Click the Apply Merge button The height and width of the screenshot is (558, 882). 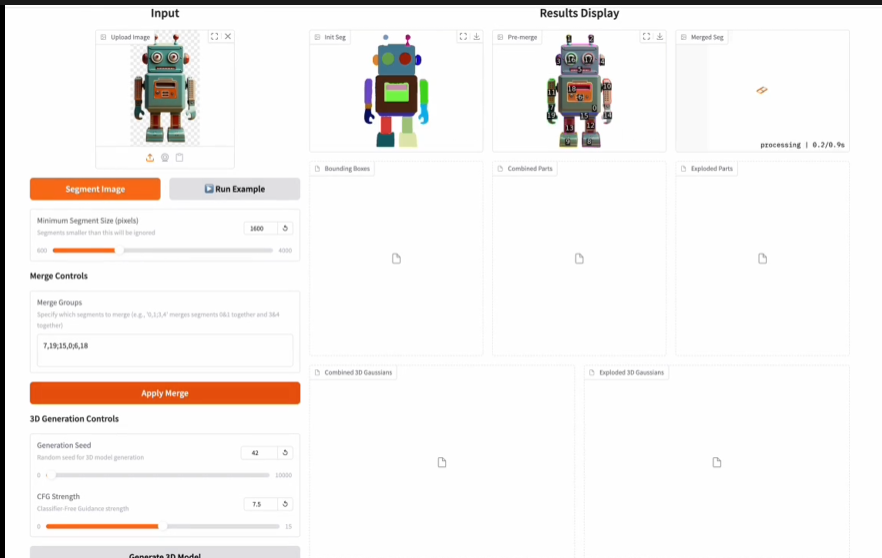(165, 393)
